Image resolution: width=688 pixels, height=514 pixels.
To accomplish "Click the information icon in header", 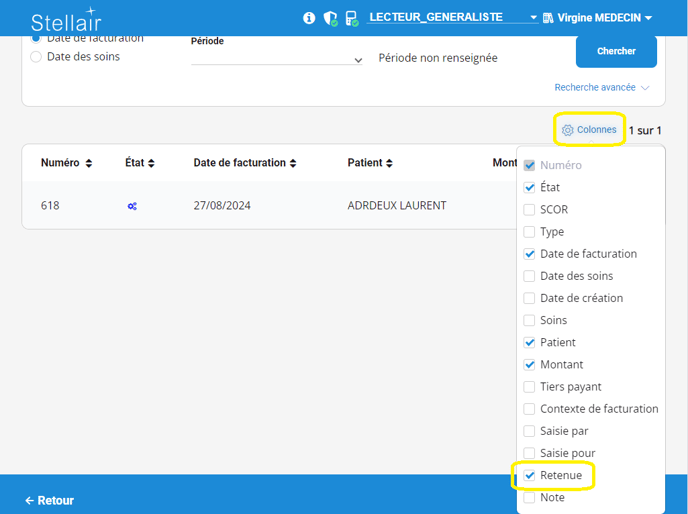I will pyautogui.click(x=309, y=18).
